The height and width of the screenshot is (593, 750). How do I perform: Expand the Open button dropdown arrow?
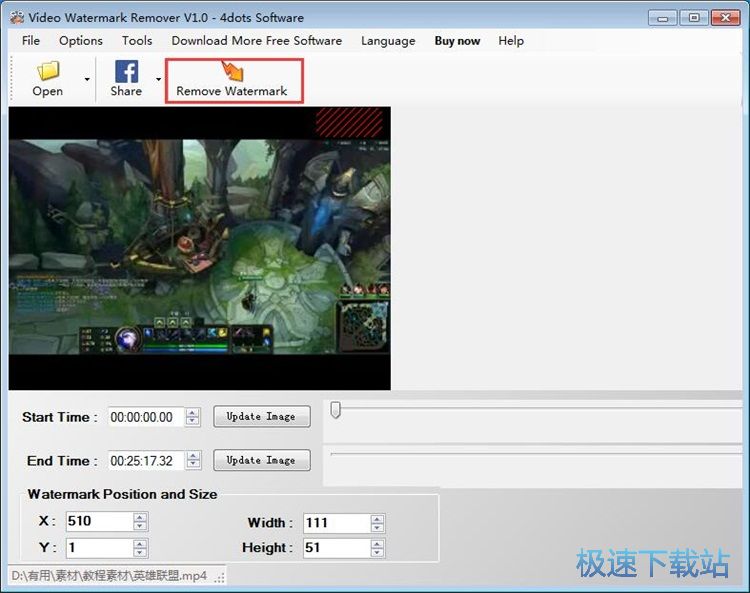pos(87,79)
